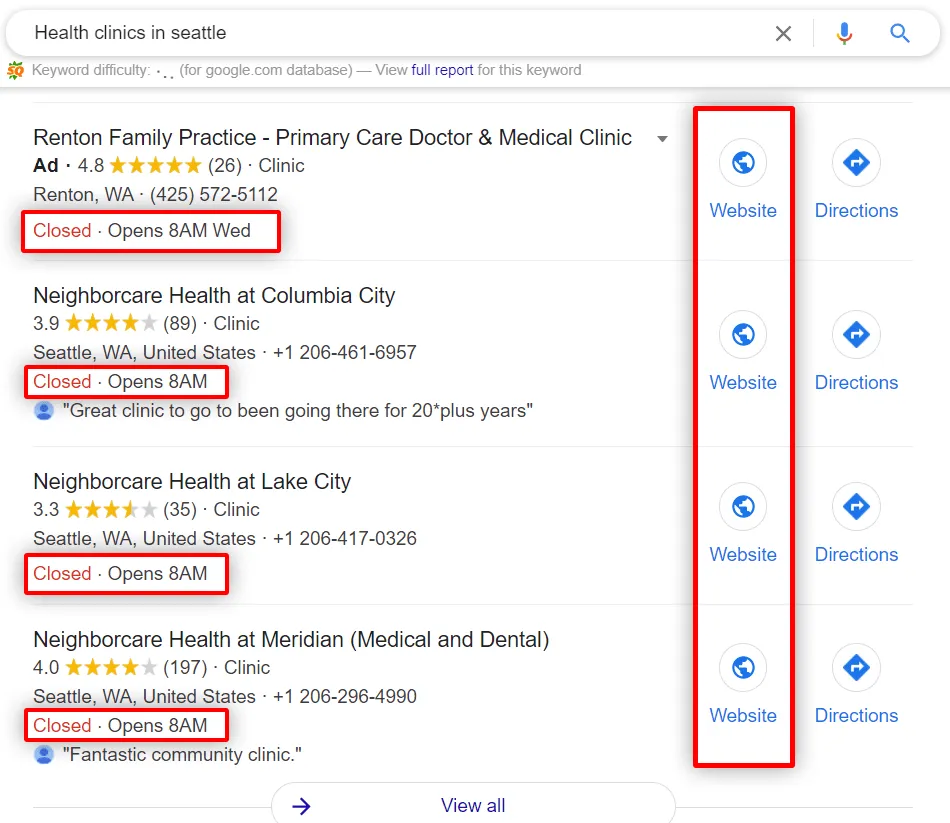The height and width of the screenshot is (823, 950).
Task: Open the full report keyword link
Action: (x=442, y=70)
